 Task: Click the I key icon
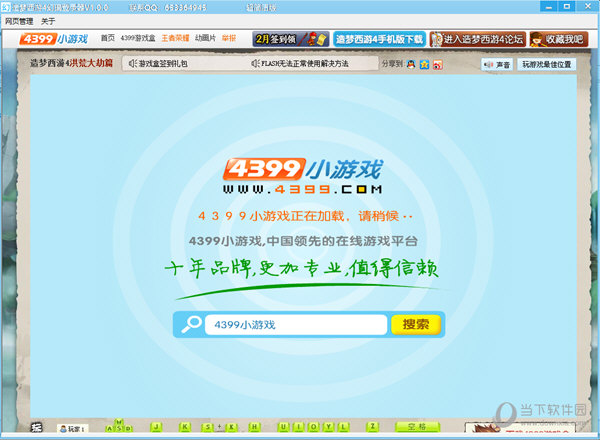click(x=298, y=427)
